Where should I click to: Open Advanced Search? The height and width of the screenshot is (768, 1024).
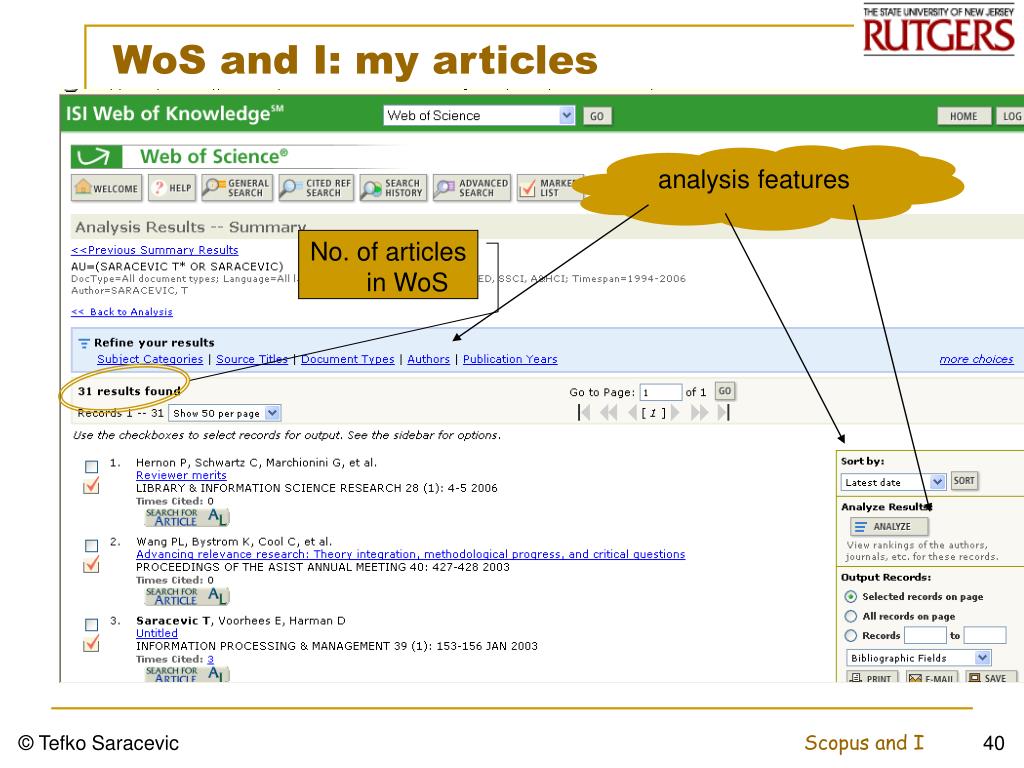click(472, 188)
